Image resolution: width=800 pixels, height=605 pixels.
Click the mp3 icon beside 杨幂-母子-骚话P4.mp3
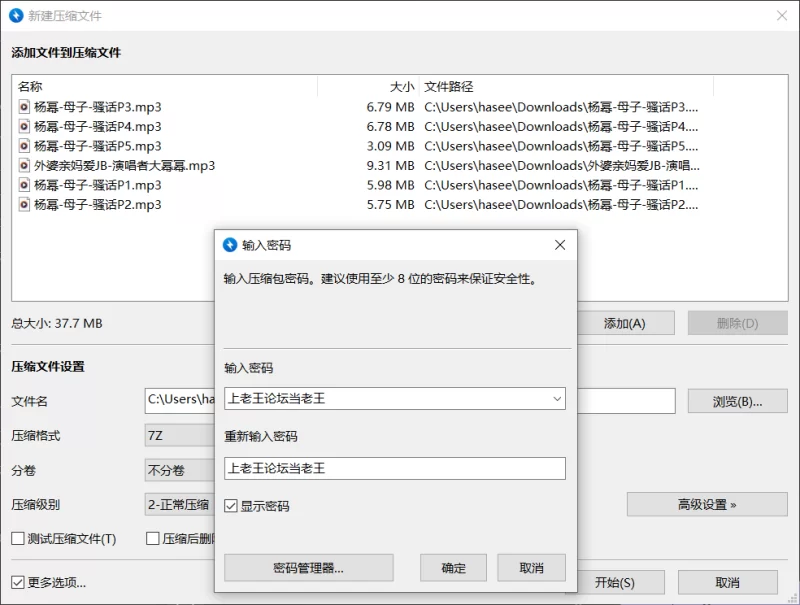(23, 126)
